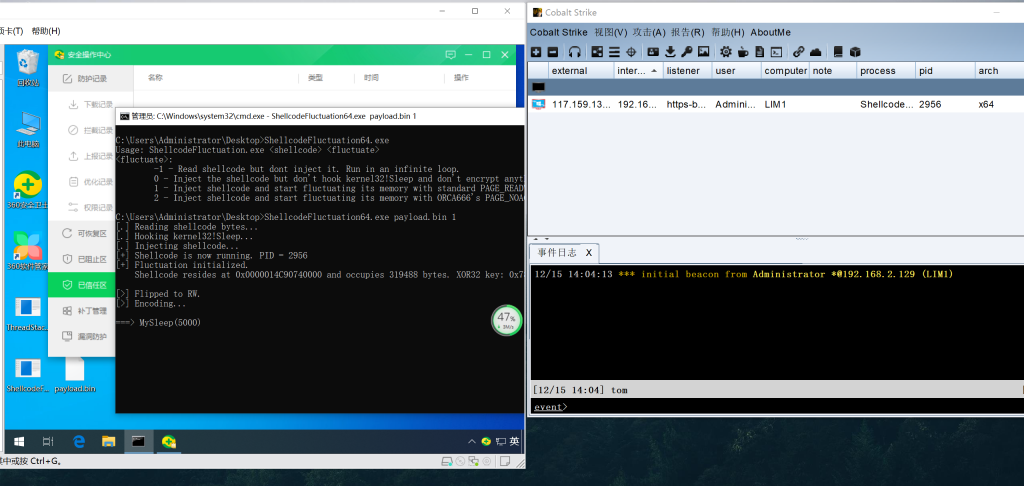Select 已信任区 in security center sidebar

[x=83, y=285]
